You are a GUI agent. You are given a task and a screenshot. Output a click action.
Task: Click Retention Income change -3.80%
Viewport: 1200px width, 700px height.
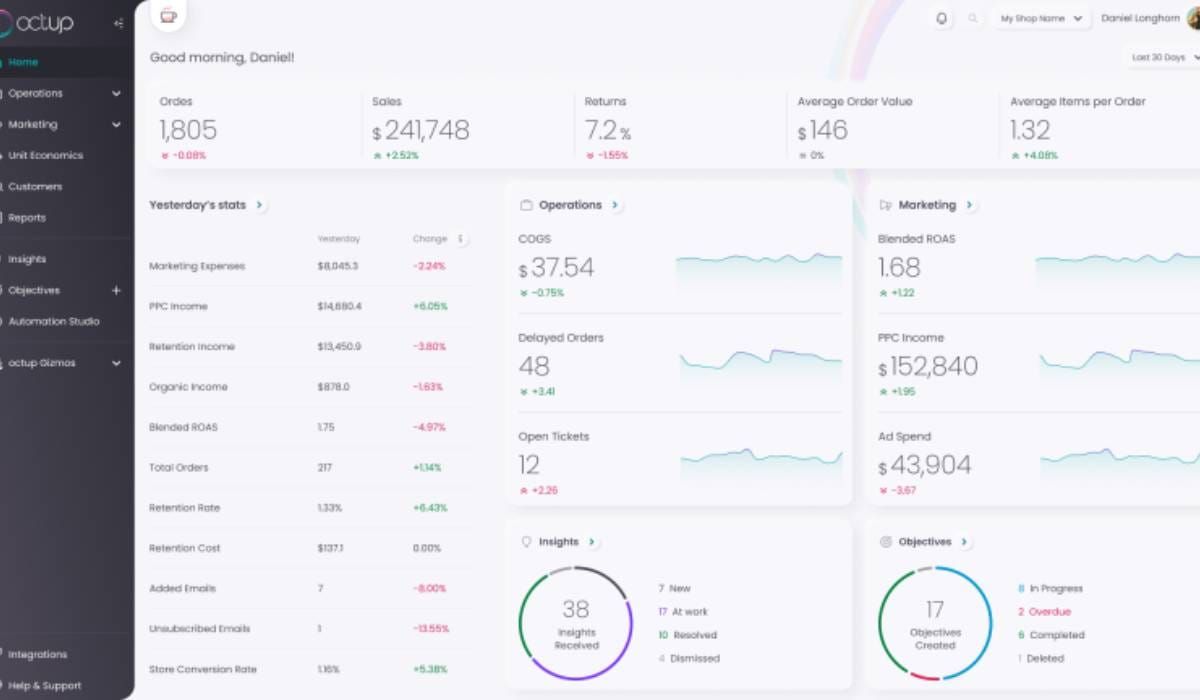coord(429,347)
